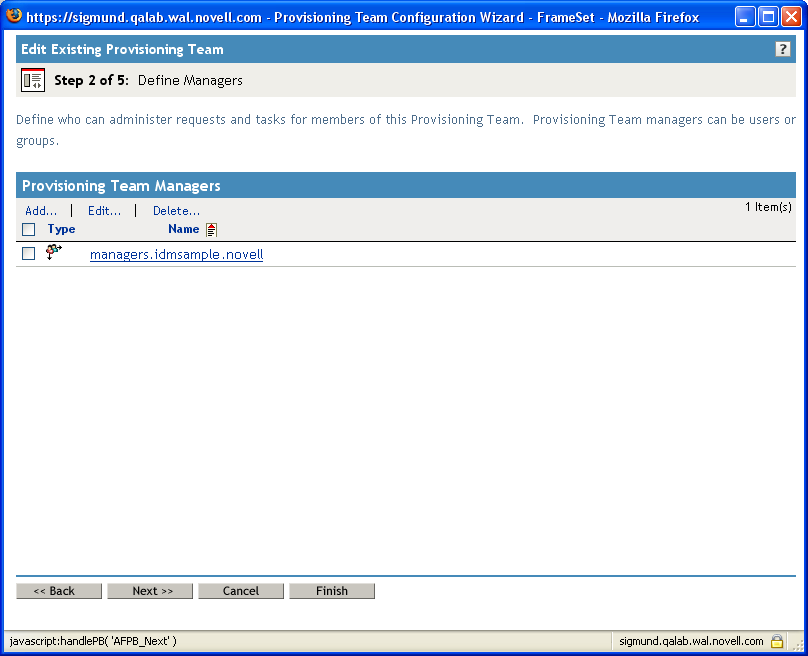
Task: Click the Name column sort icon
Action: (x=211, y=229)
